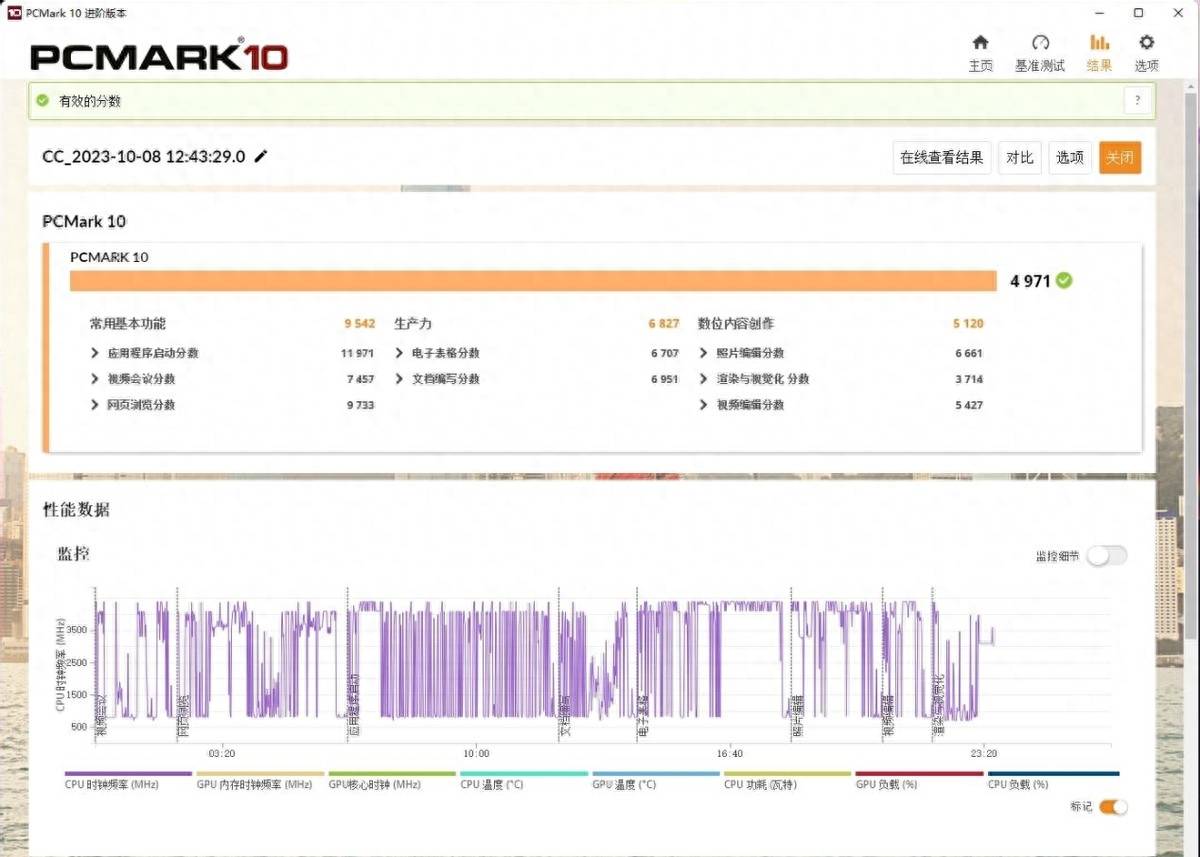Click the orange 关闭 button
Viewport: 1200px width, 857px height.
pos(1120,157)
